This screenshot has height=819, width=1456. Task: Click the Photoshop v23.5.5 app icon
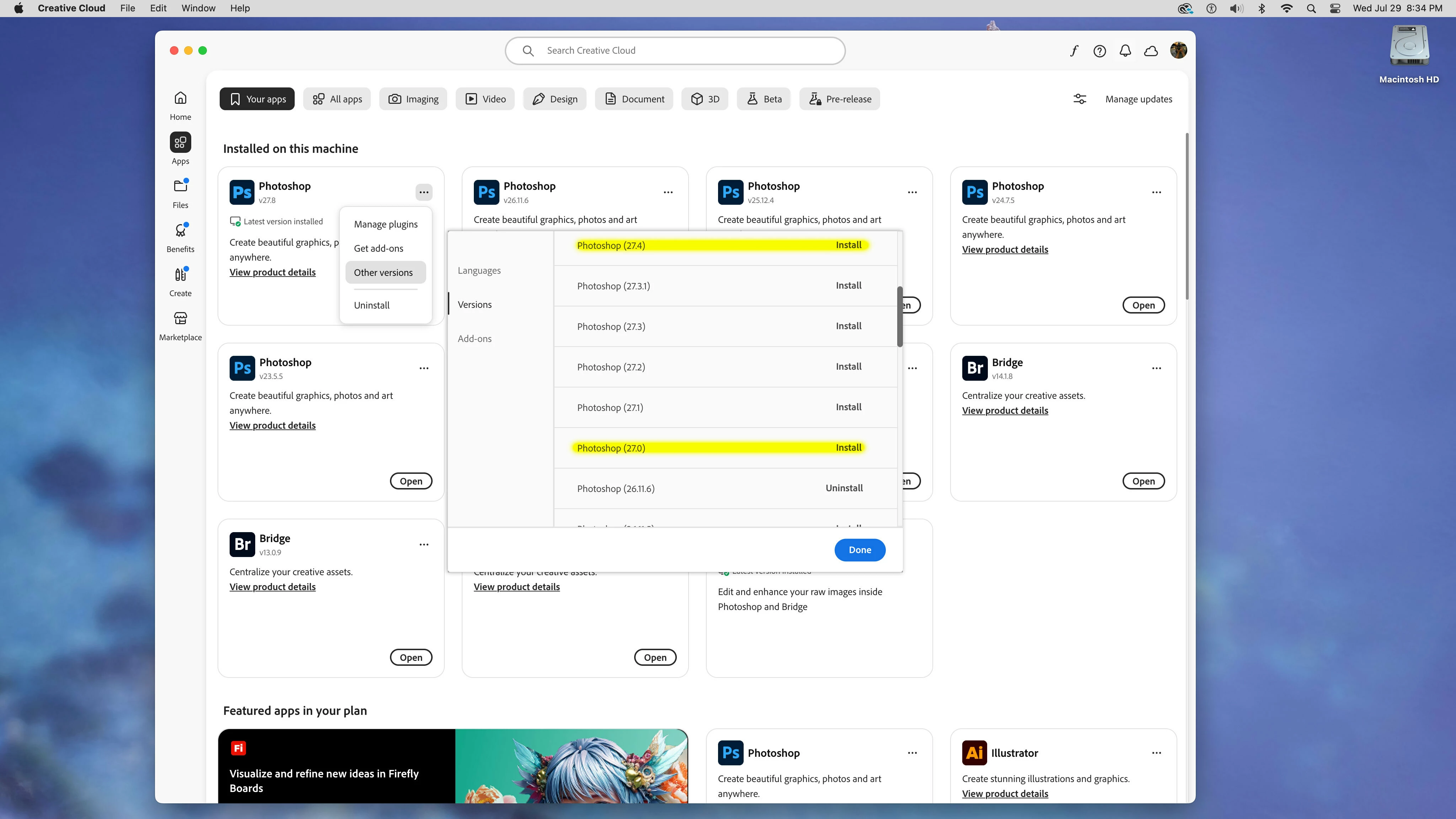(242, 368)
